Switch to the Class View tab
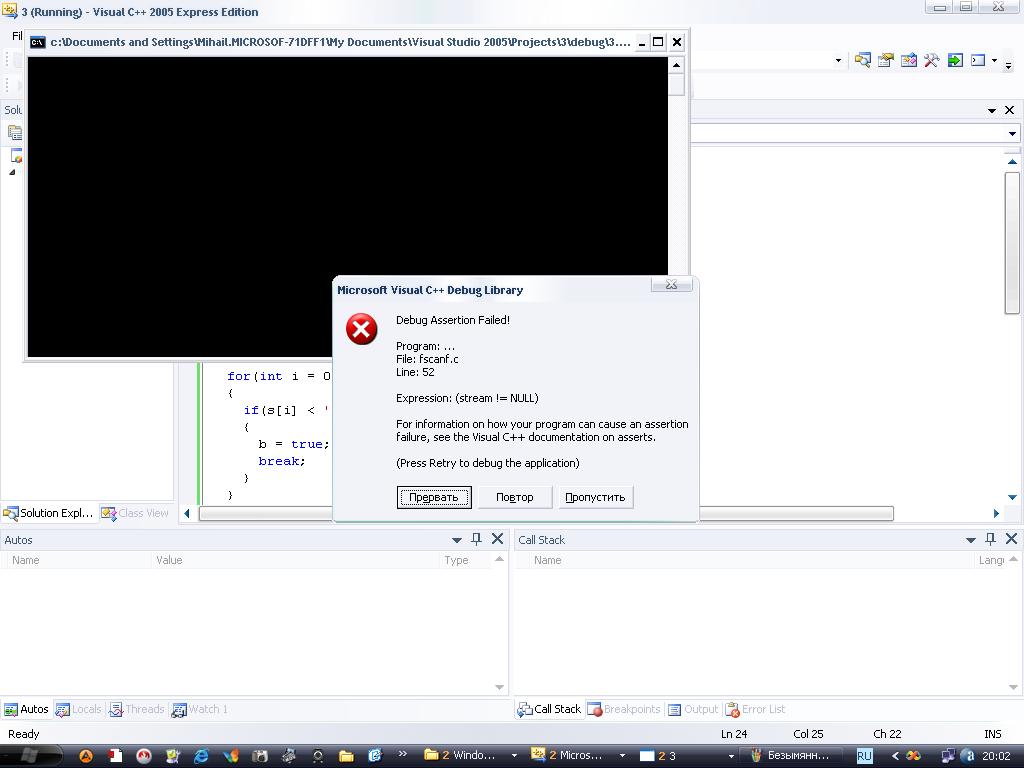The height and width of the screenshot is (768, 1024). pos(135,513)
